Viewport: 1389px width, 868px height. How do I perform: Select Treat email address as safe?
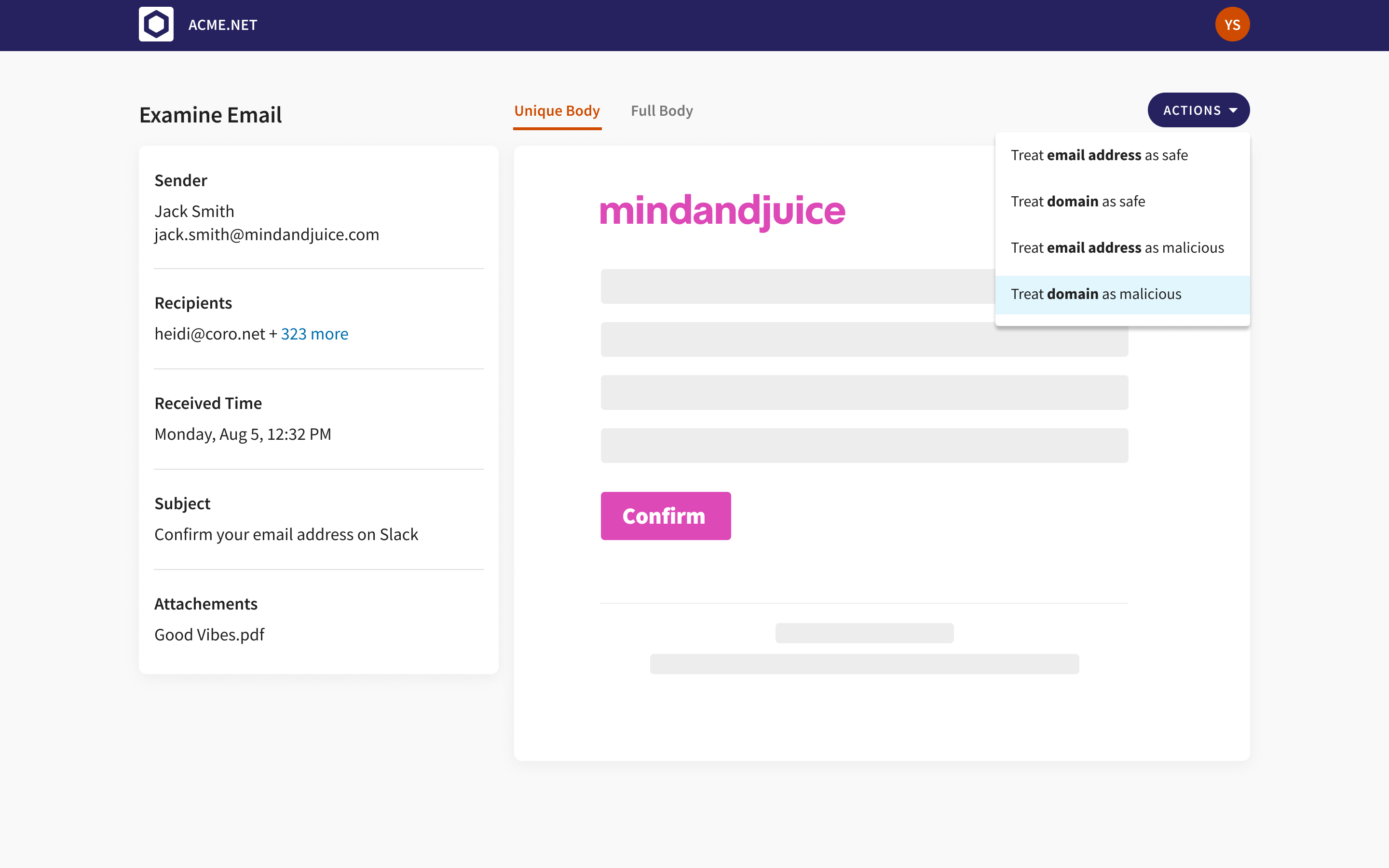click(1099, 155)
